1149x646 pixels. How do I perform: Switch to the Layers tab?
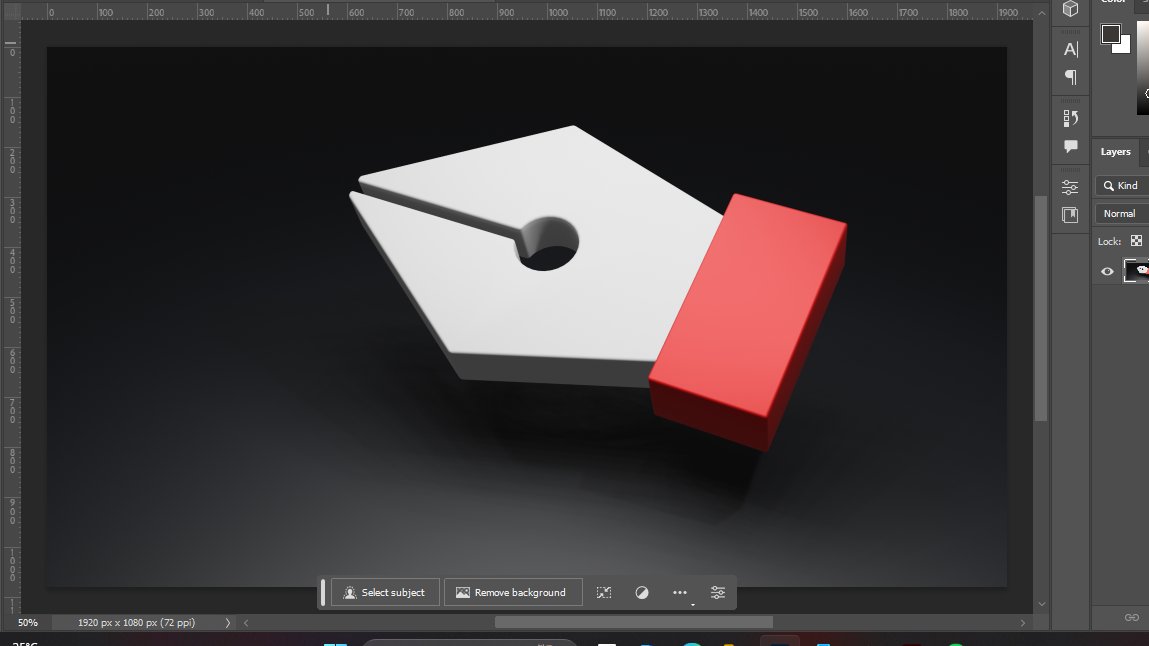tap(1115, 152)
